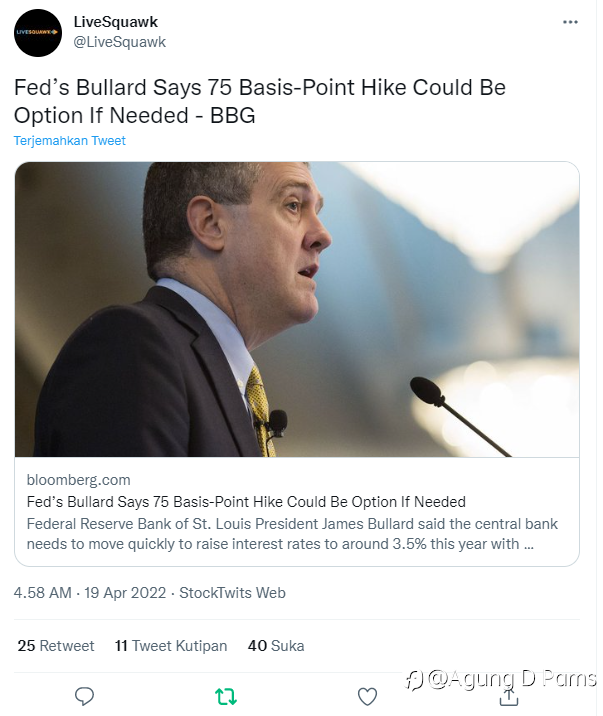
Task: View the 40 Suka likes list
Action: pyautogui.click(x=276, y=646)
